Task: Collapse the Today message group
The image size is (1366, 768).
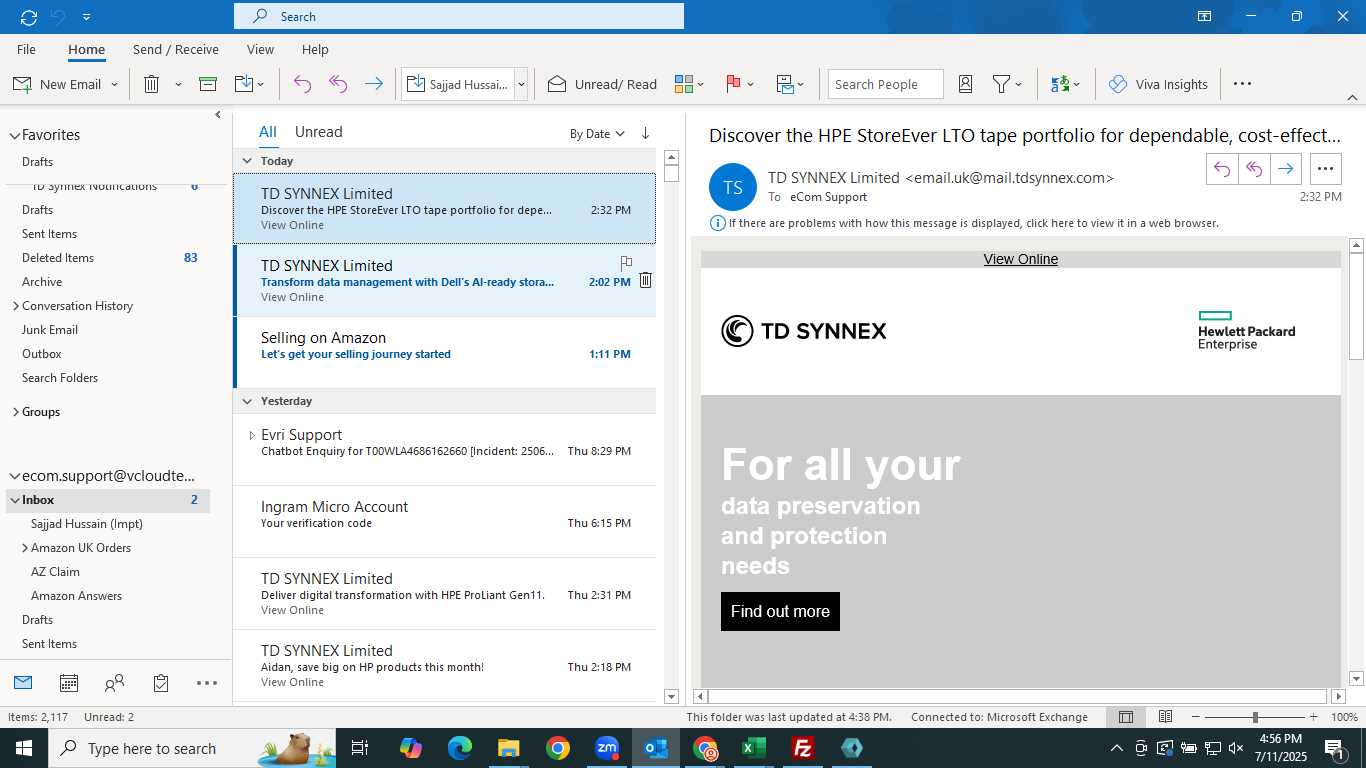Action: click(x=248, y=161)
